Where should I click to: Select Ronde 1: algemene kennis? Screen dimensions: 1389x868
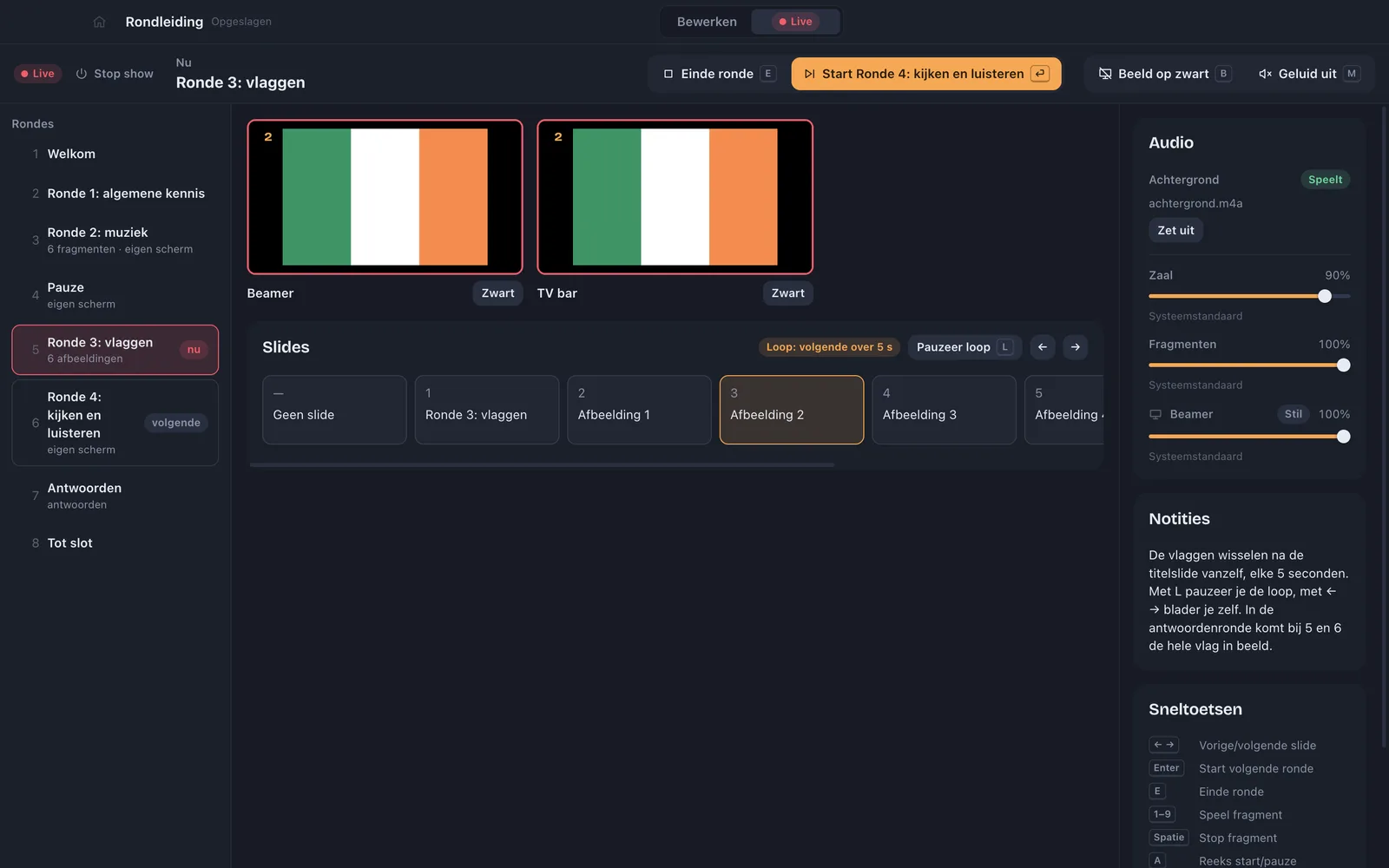pyautogui.click(x=115, y=194)
